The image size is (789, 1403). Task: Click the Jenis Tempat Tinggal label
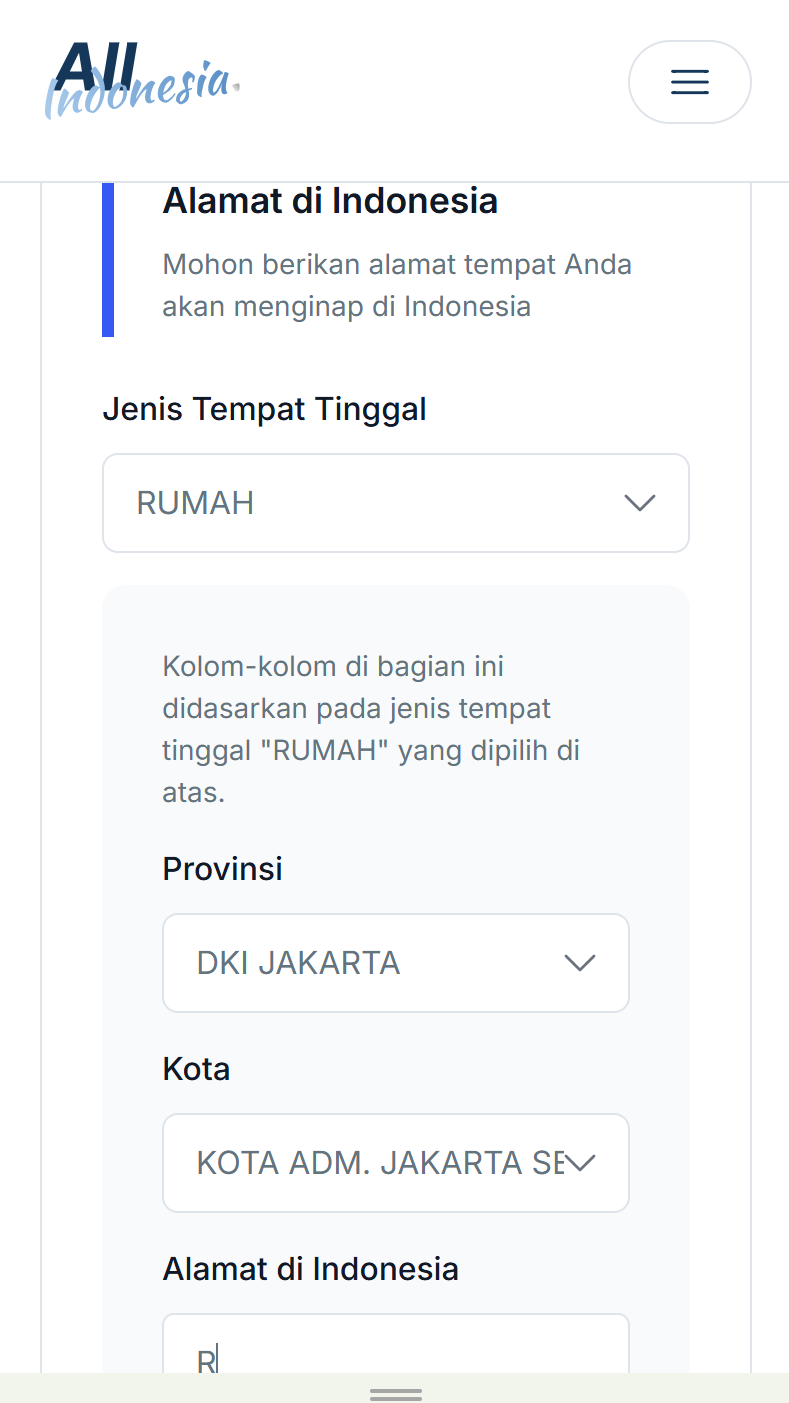tap(264, 409)
